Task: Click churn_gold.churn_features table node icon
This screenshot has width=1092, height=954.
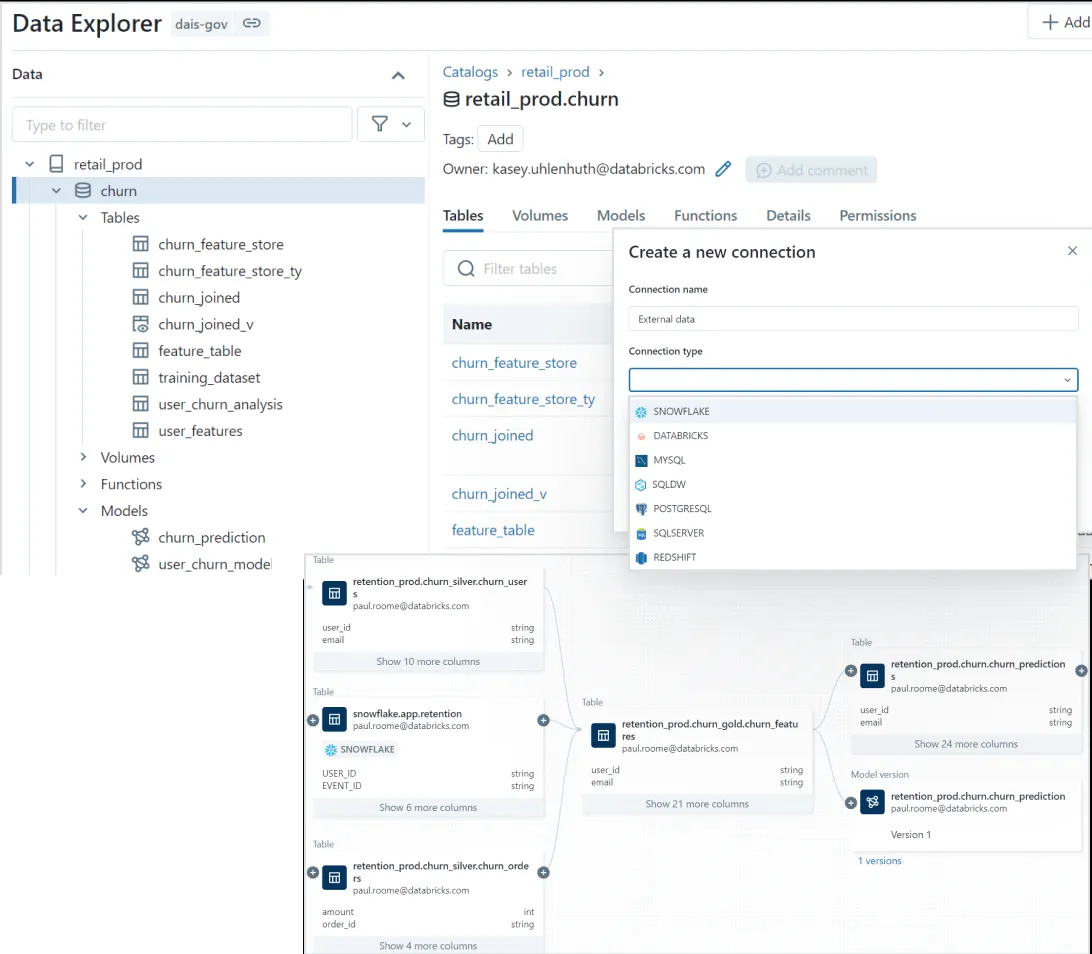Action: (x=603, y=735)
